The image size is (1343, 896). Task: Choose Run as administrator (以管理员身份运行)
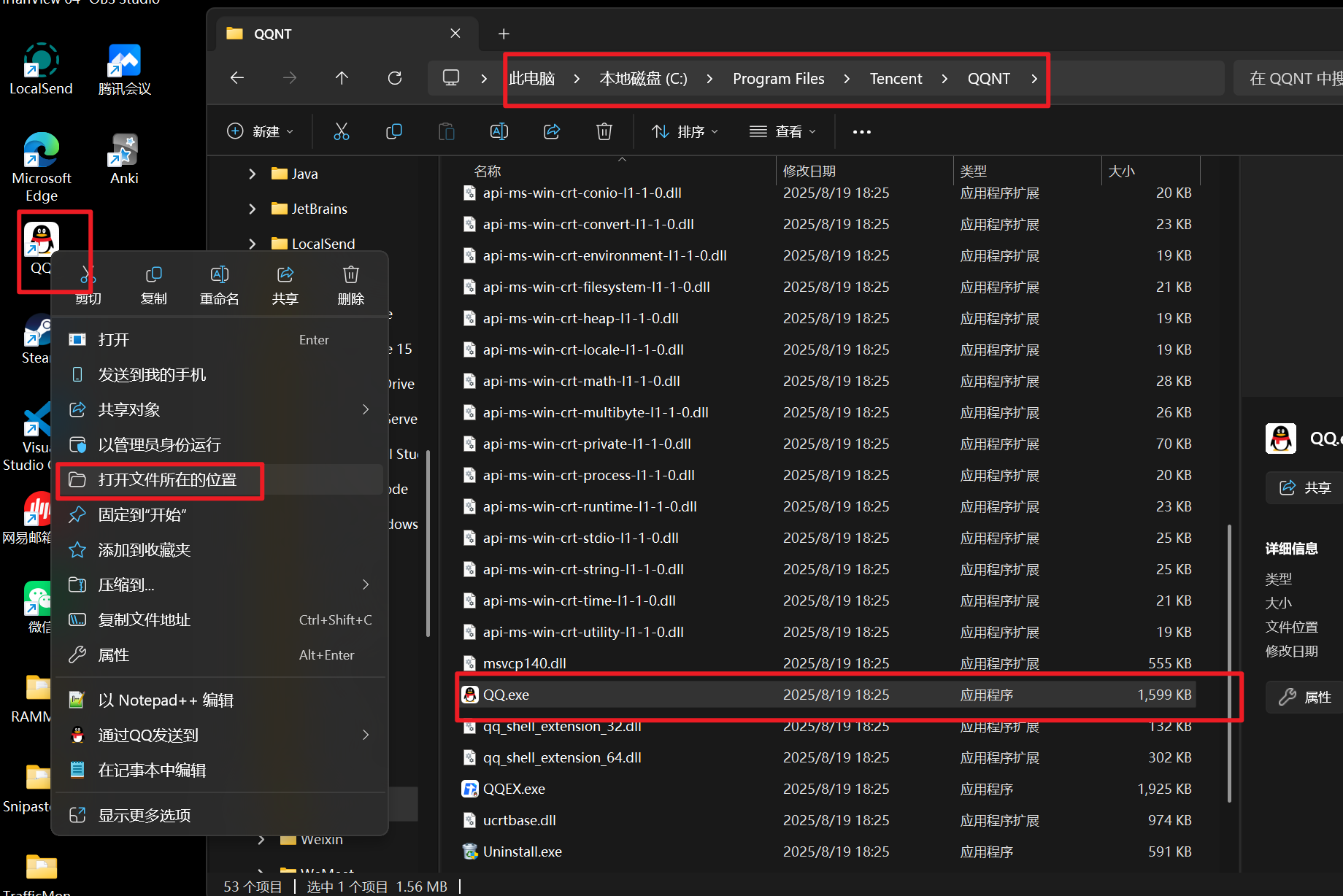[220, 445]
